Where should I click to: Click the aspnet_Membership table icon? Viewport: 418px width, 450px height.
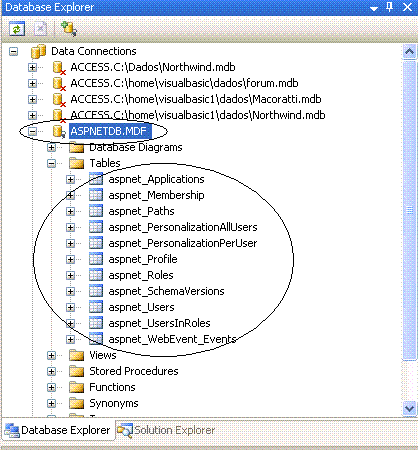[x=96, y=195]
